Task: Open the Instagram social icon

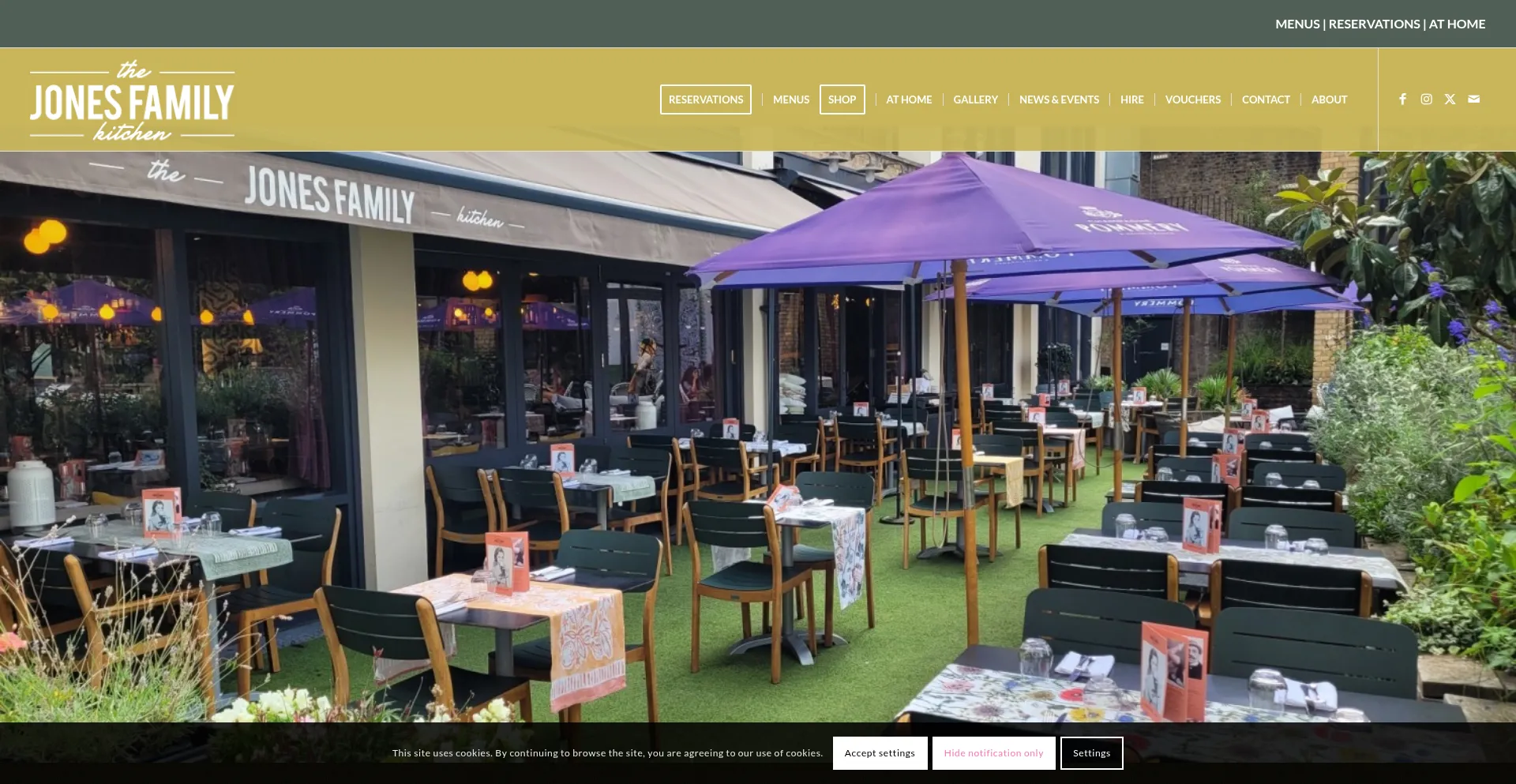Action: point(1426,99)
